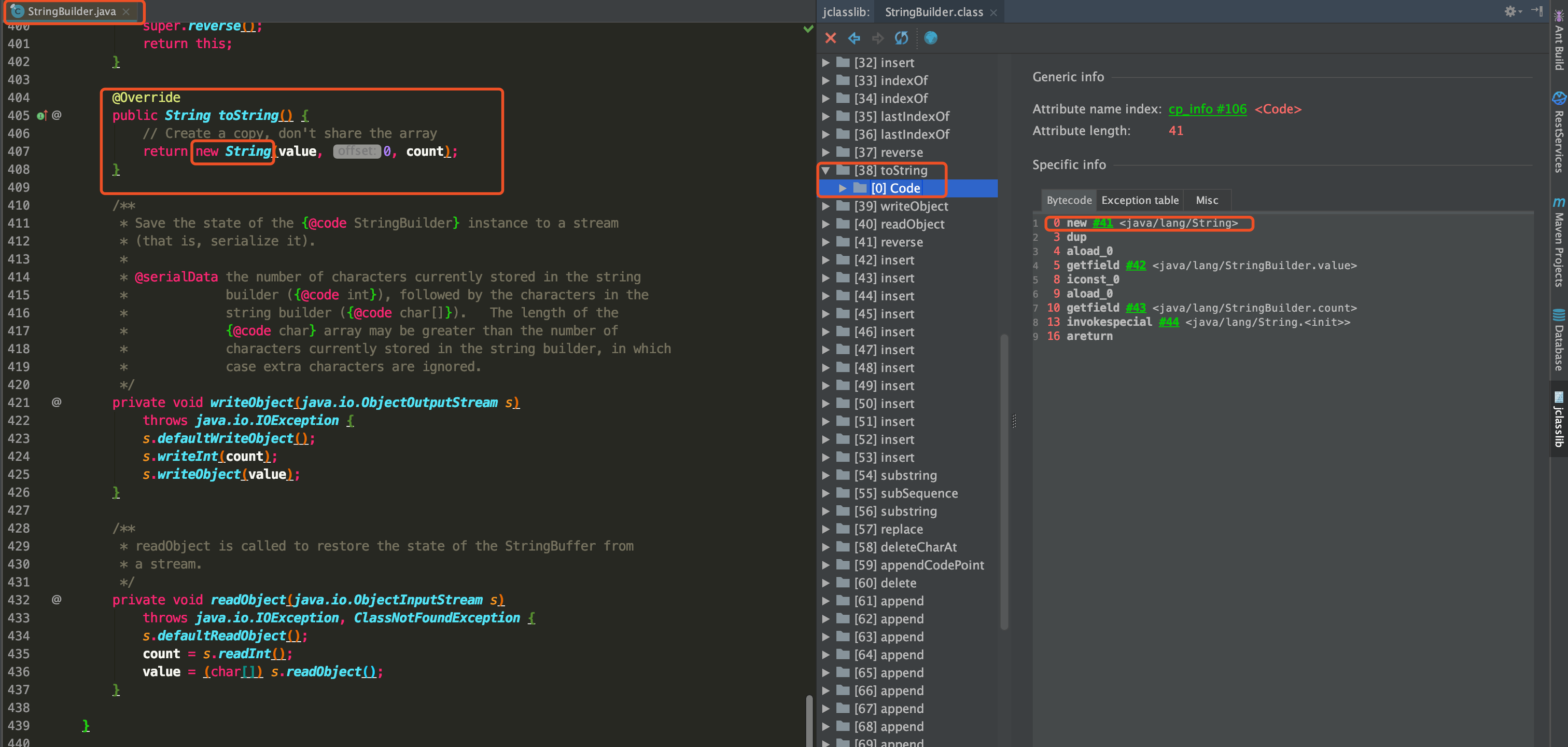The image size is (1568, 747).
Task: Open the Database side panel
Action: (1559, 341)
